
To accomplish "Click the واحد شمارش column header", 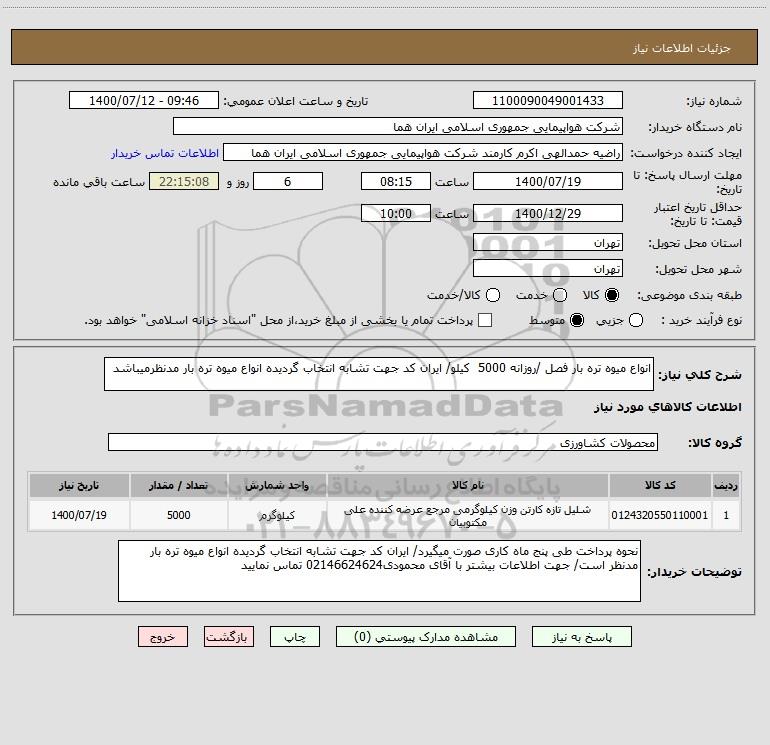I will click(277, 486).
